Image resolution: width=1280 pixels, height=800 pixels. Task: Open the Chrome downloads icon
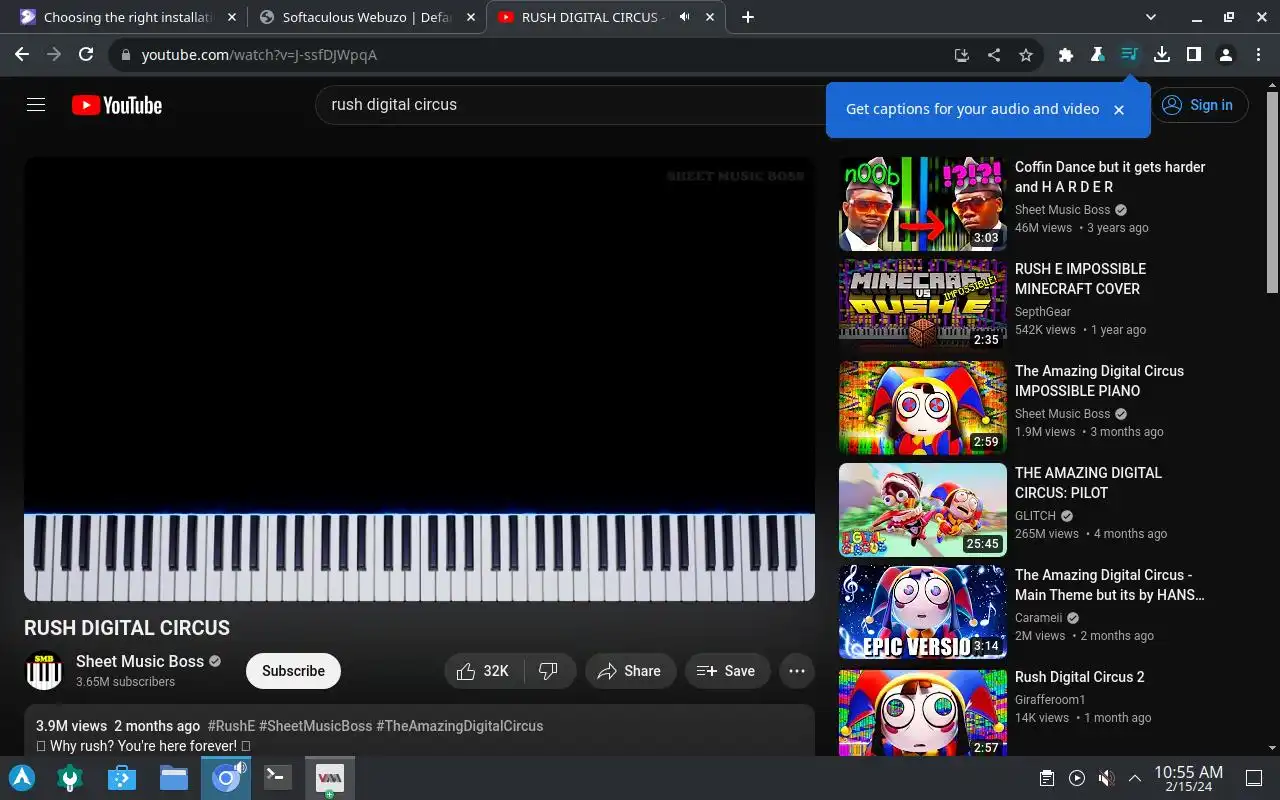coord(1162,55)
